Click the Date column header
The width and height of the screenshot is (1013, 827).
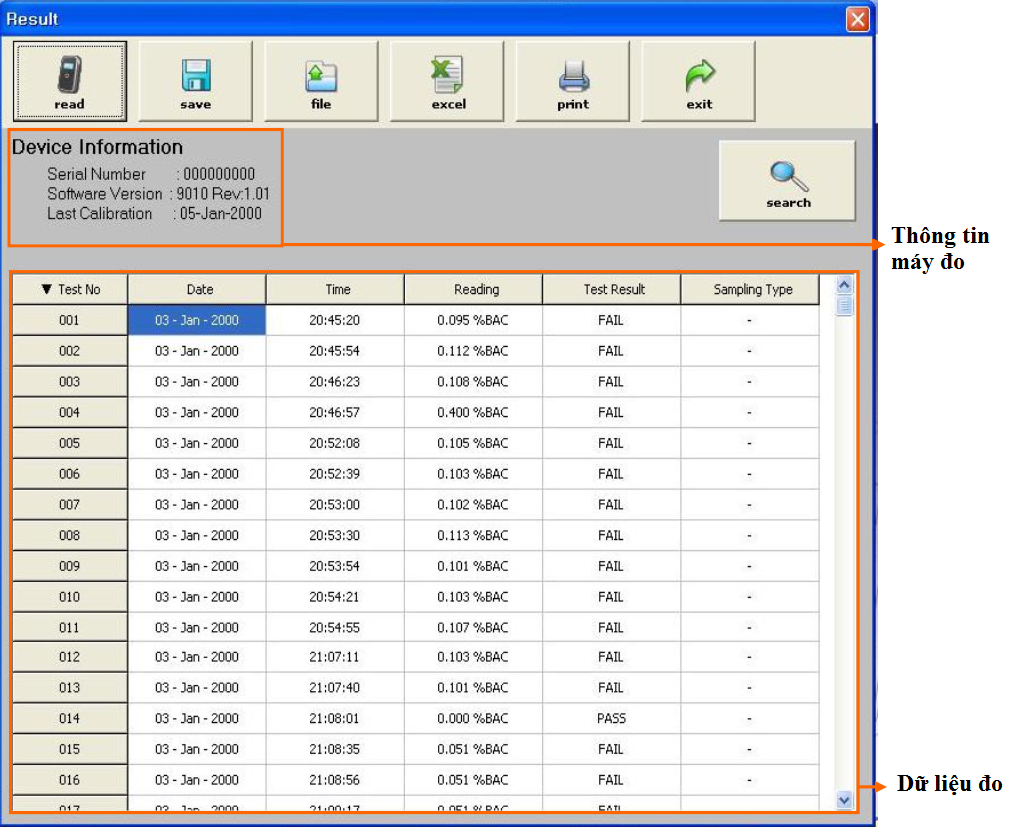pyautogui.click(x=199, y=290)
